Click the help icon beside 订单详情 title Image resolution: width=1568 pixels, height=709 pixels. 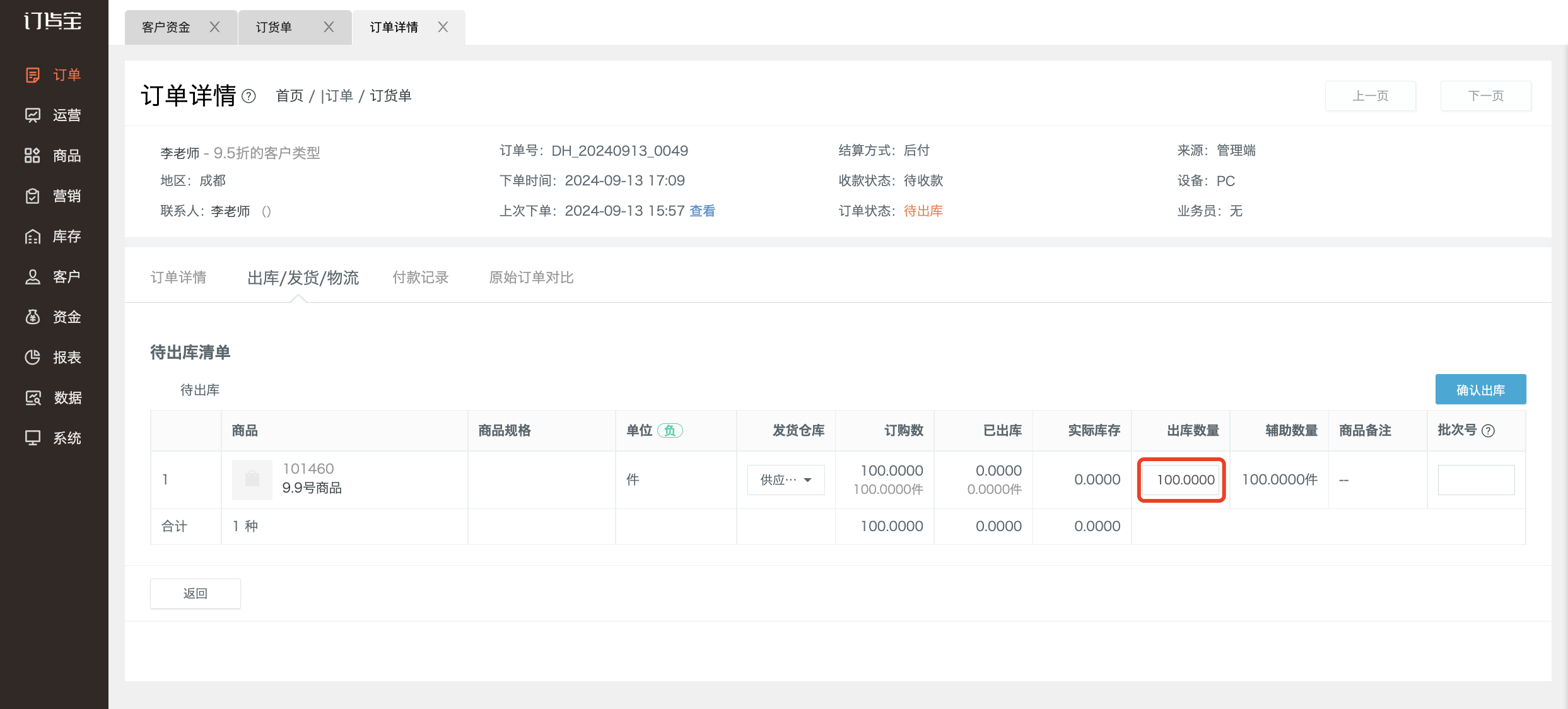tap(249, 96)
